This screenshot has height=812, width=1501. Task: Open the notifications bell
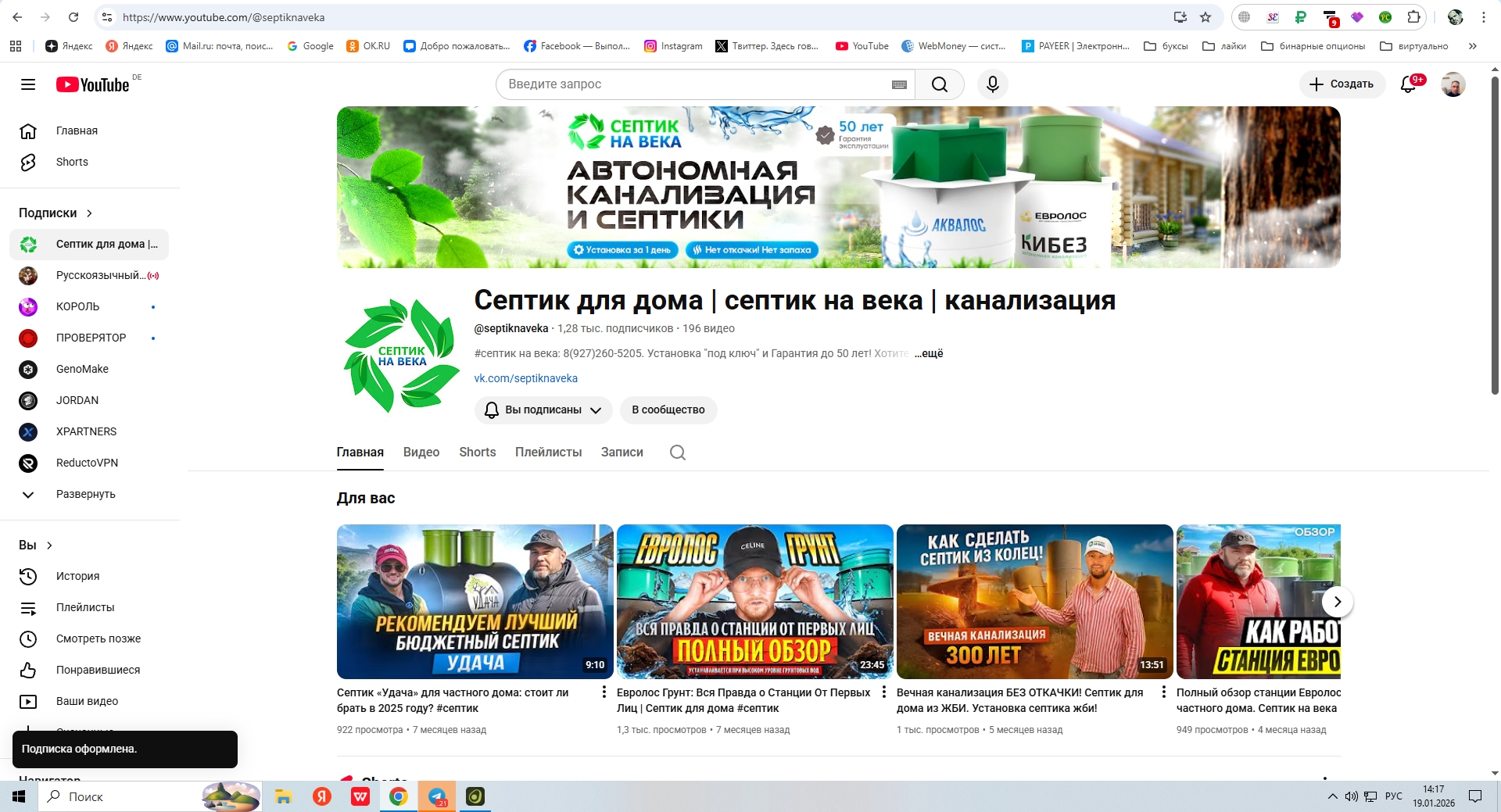tap(1408, 84)
